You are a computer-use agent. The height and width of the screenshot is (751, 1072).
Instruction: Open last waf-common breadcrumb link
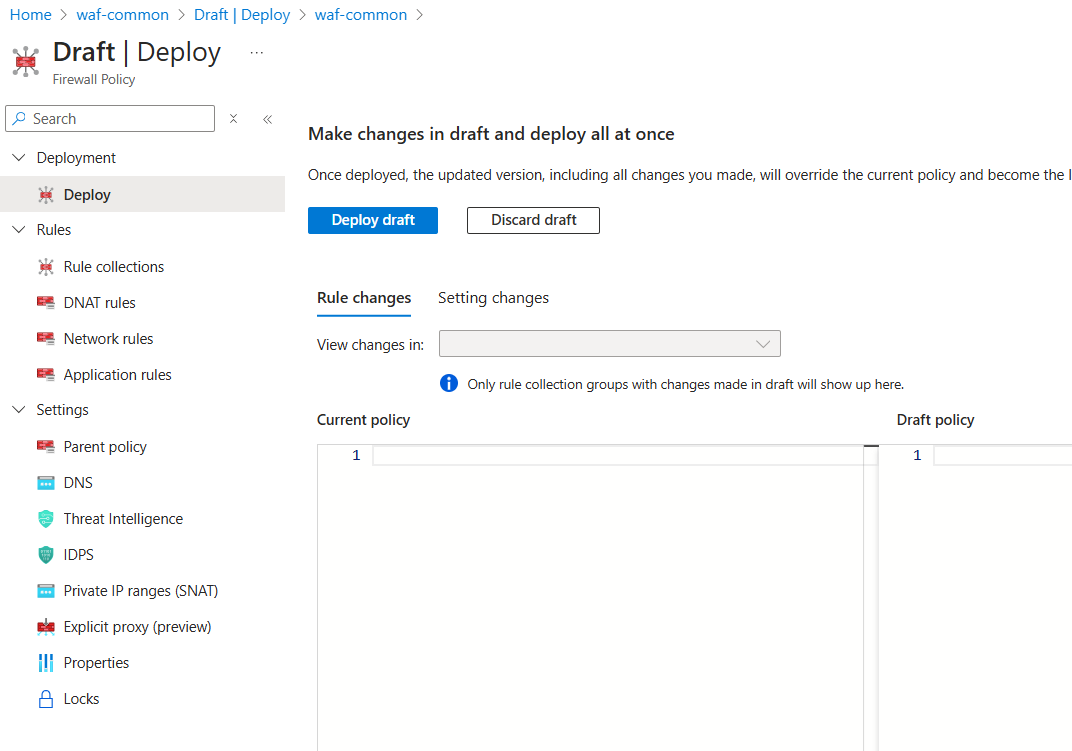click(x=361, y=15)
